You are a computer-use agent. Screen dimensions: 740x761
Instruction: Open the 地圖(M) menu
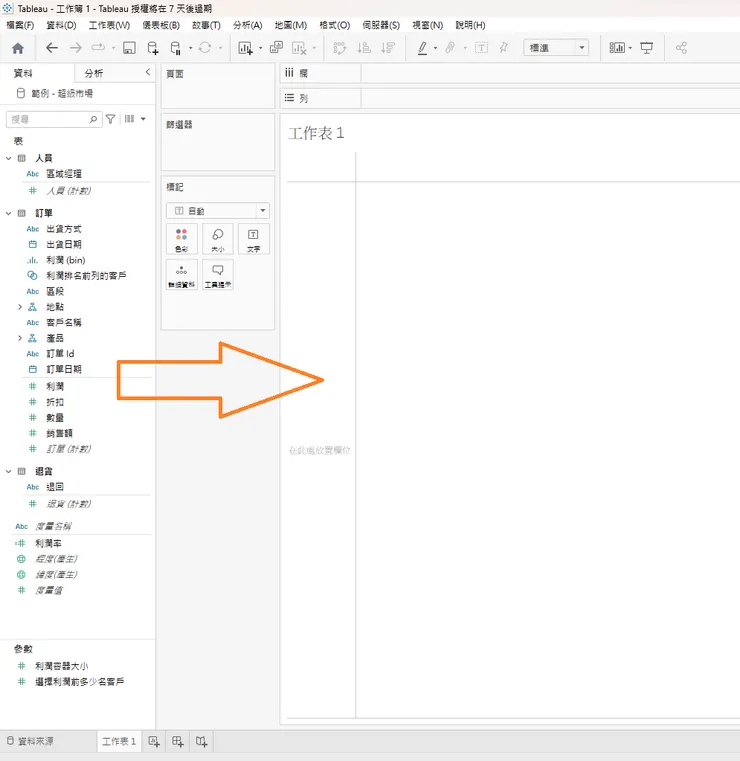[290, 25]
